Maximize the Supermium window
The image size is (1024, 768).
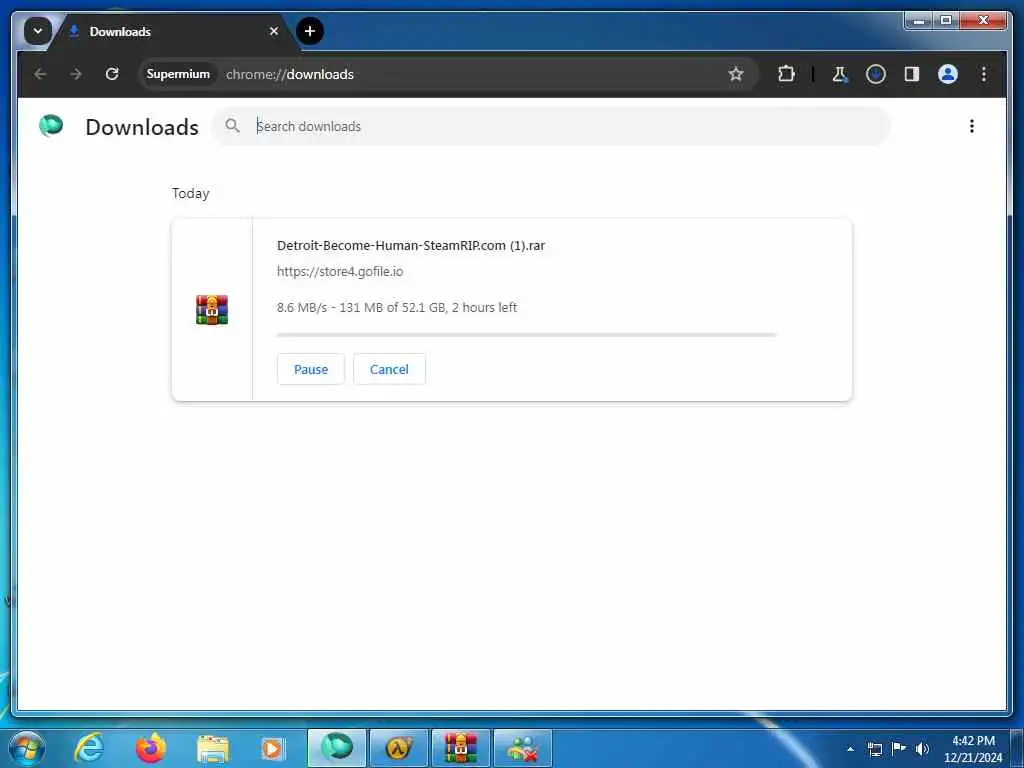(x=945, y=20)
